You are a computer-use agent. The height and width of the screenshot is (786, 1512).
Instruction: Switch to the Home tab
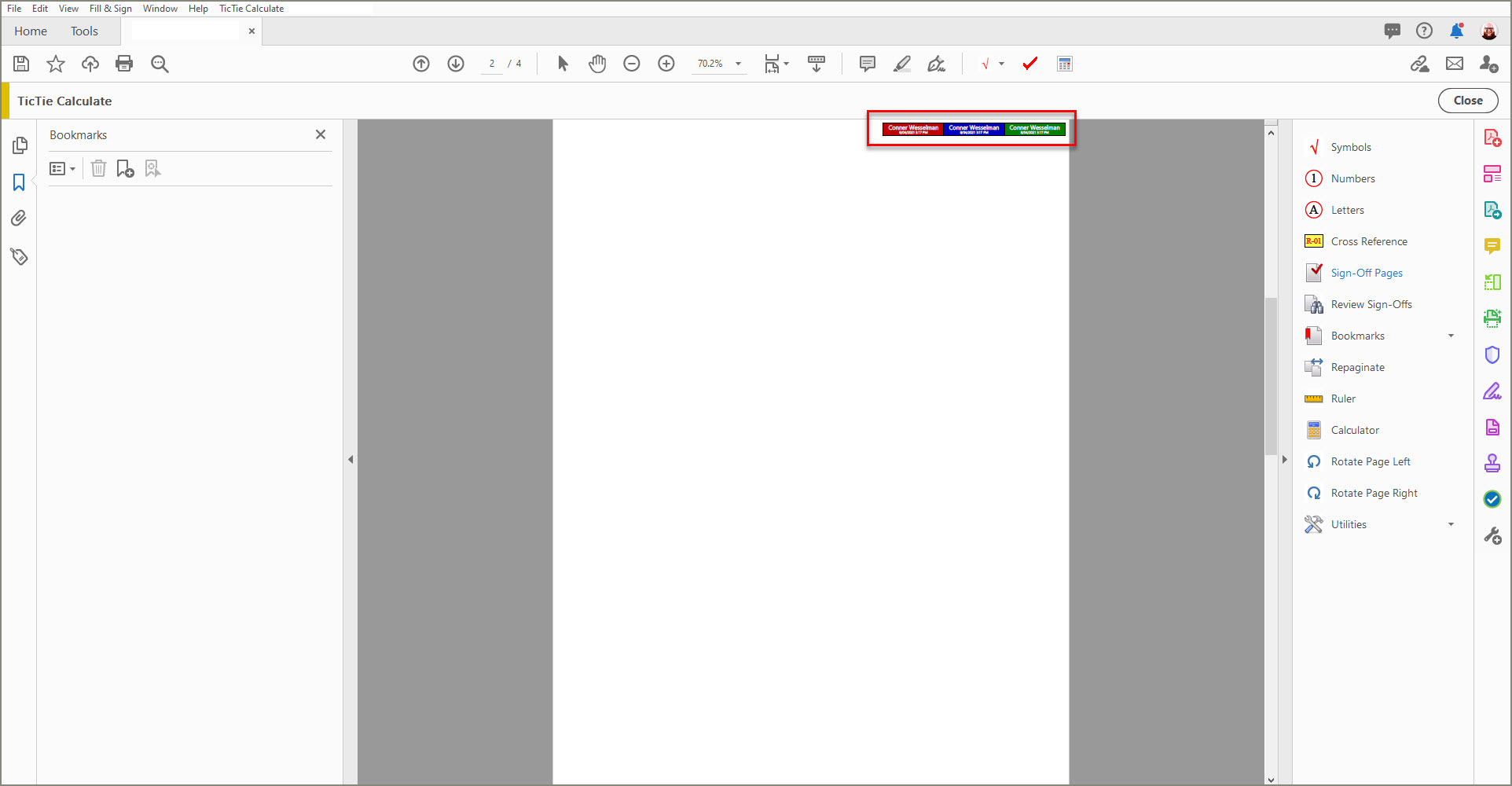pos(30,31)
